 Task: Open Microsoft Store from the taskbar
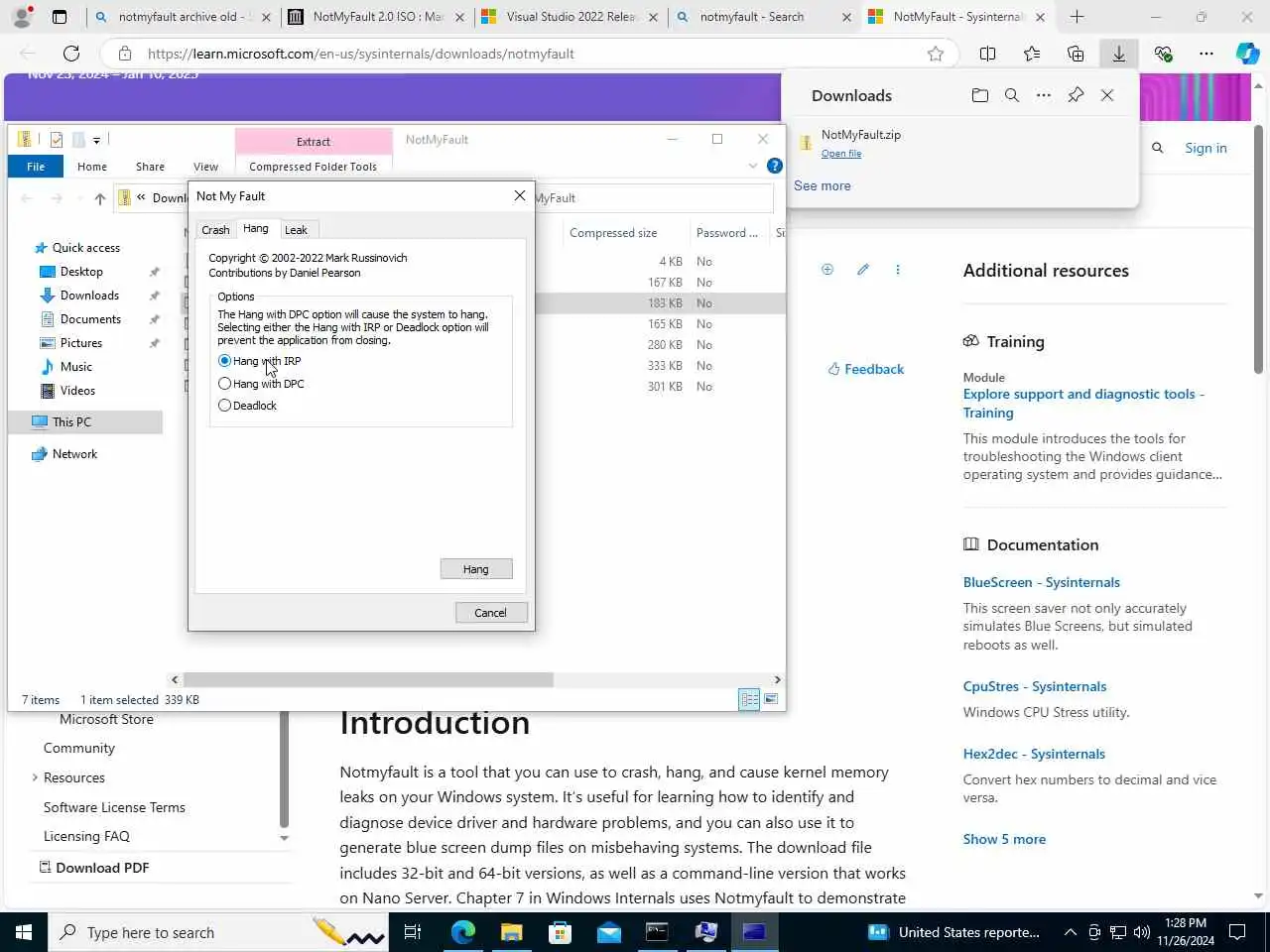point(560,932)
